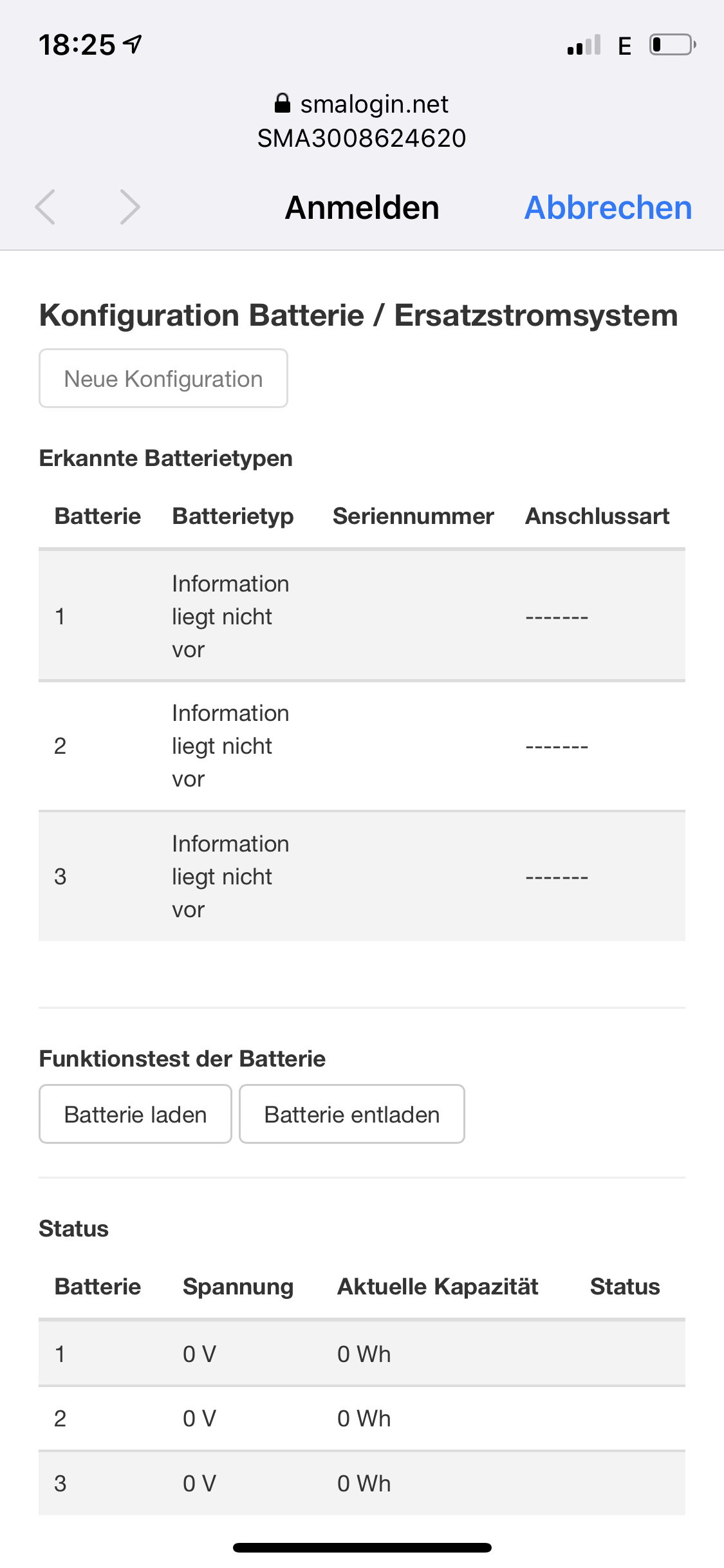This screenshot has width=724, height=1568.
Task: Click the Neue Konfiguration button
Action: coord(163,378)
